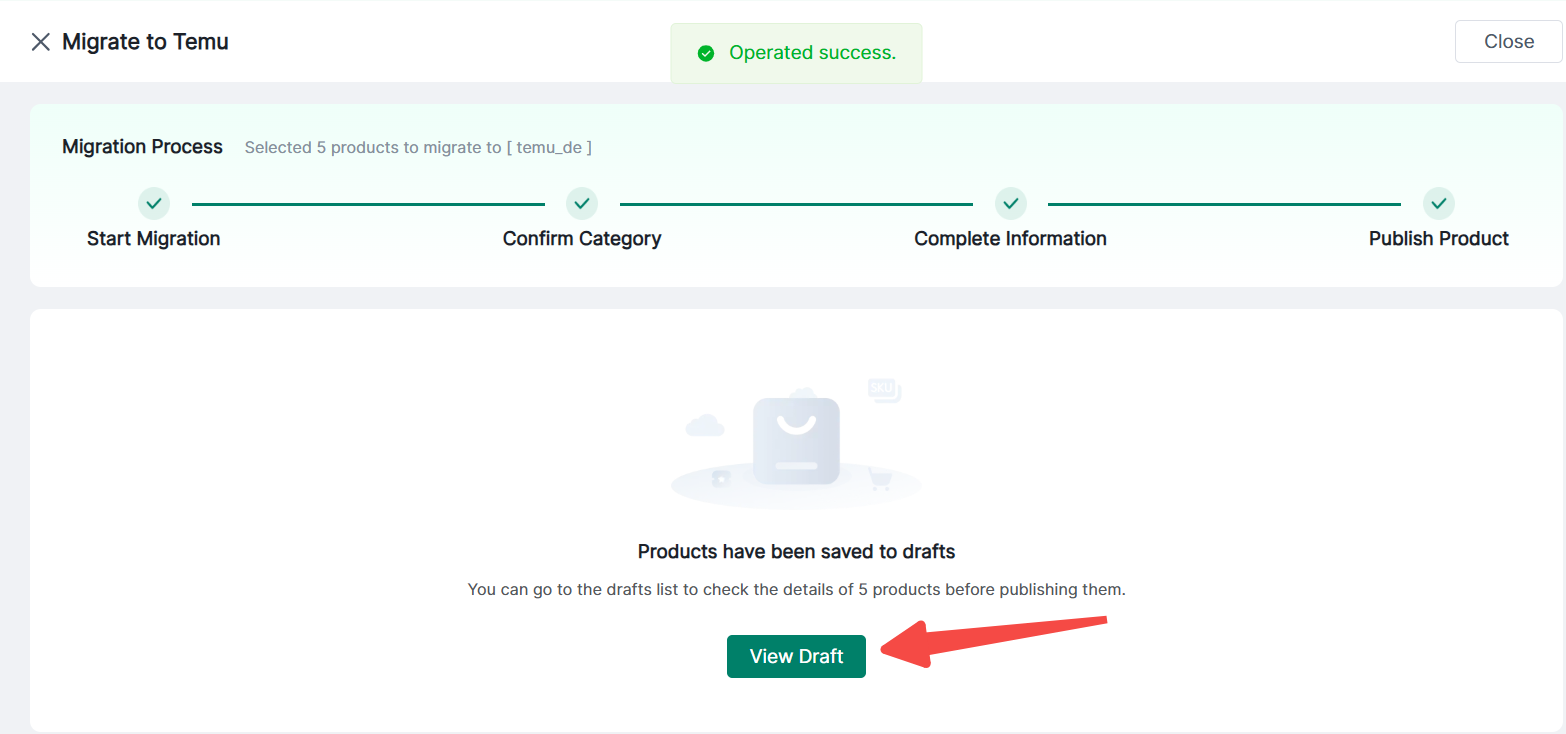Click the Confirm Category step checkmark circle
This screenshot has height=734, width=1566.
coord(582,203)
